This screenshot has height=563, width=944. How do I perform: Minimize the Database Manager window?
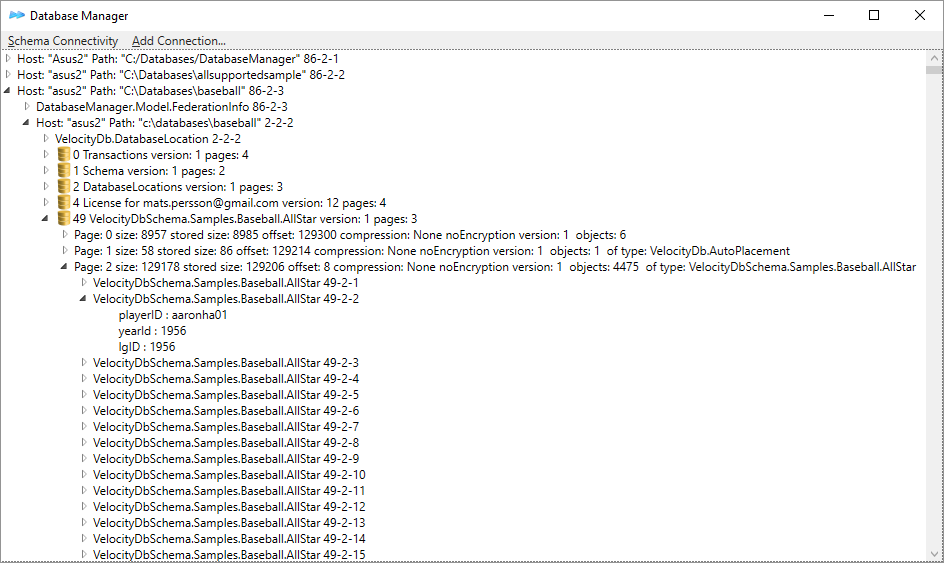[x=829, y=15]
